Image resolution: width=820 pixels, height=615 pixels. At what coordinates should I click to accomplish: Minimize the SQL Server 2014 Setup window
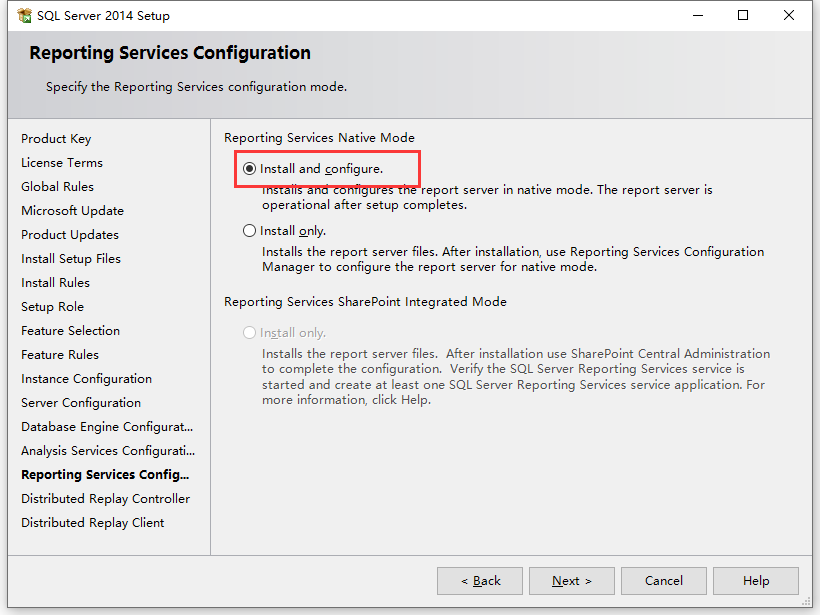point(698,16)
